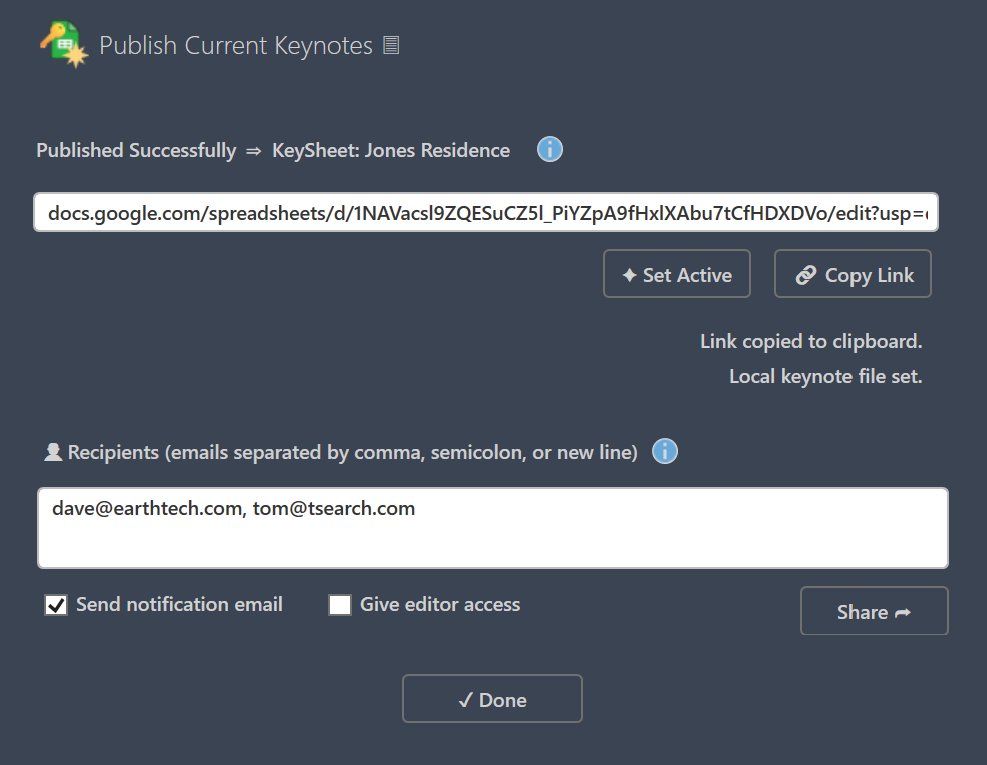Open the info tooltip beside Jones Residence
Image resolution: width=987 pixels, height=765 pixels.
(x=549, y=148)
